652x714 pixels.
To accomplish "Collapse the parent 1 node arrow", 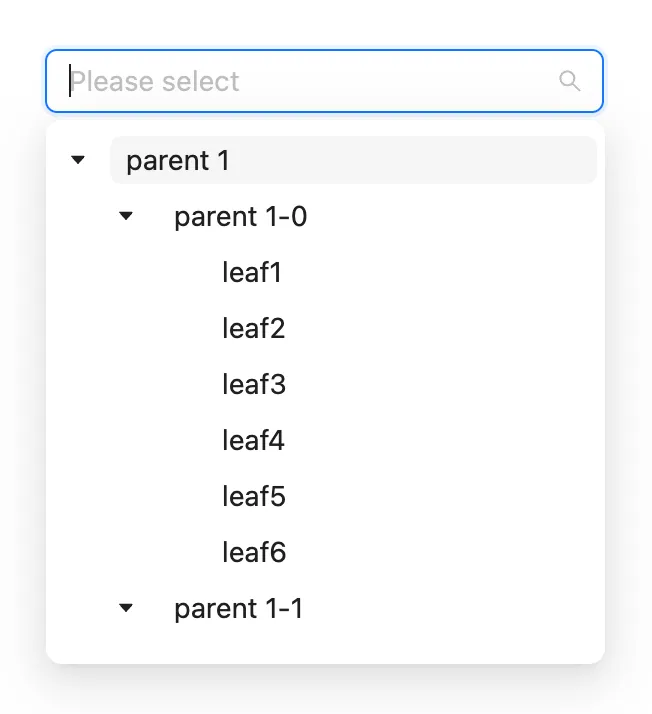I will 78,160.
